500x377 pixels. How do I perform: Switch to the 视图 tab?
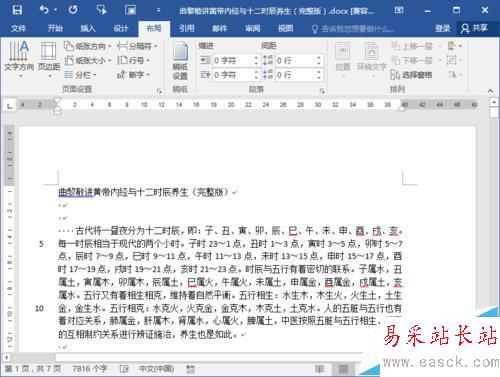[286, 29]
